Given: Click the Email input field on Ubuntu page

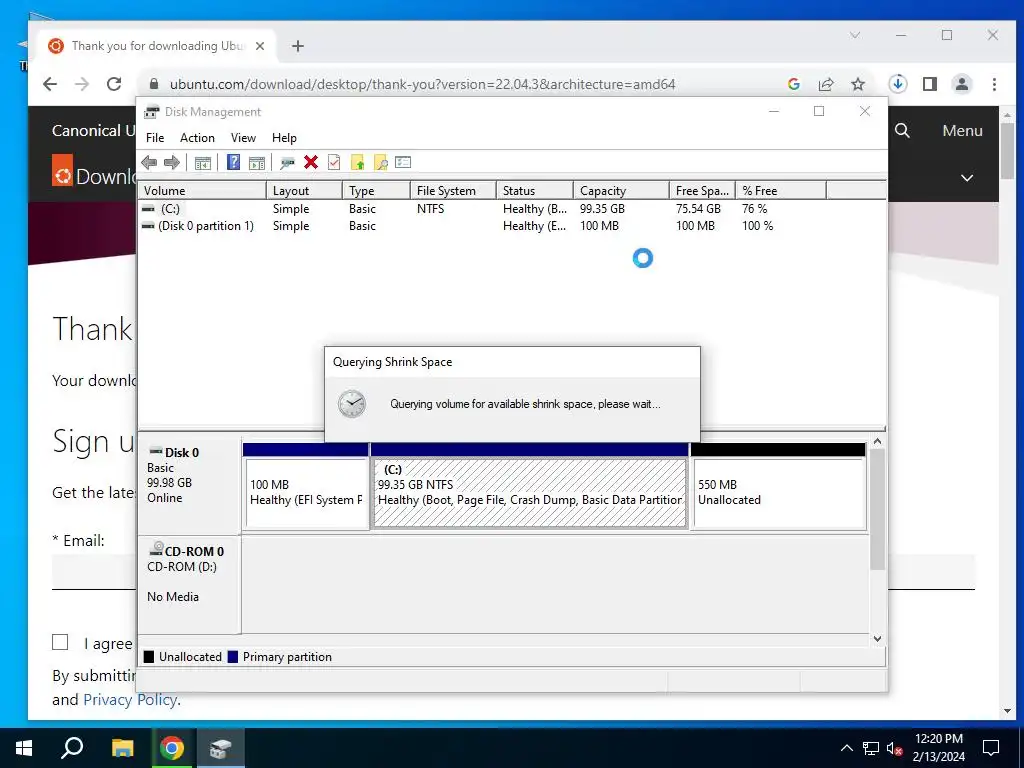Looking at the screenshot, I should pos(513,572).
